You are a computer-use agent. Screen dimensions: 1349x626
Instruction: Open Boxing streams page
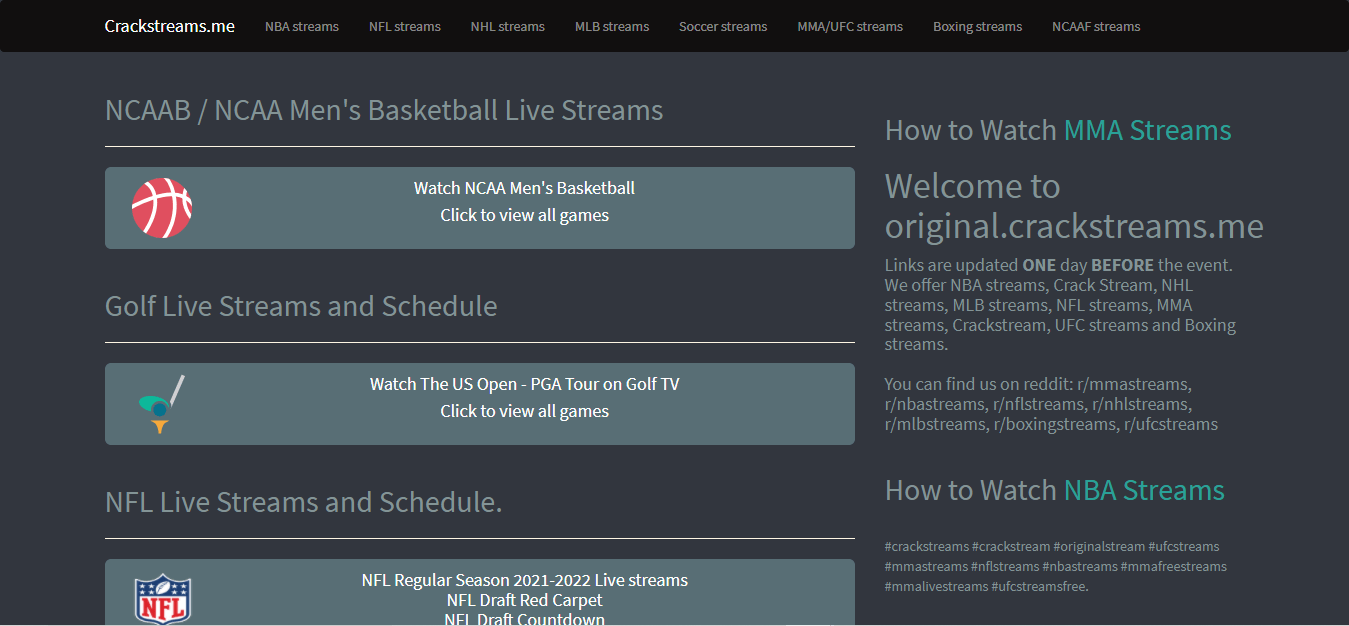pyautogui.click(x=978, y=27)
